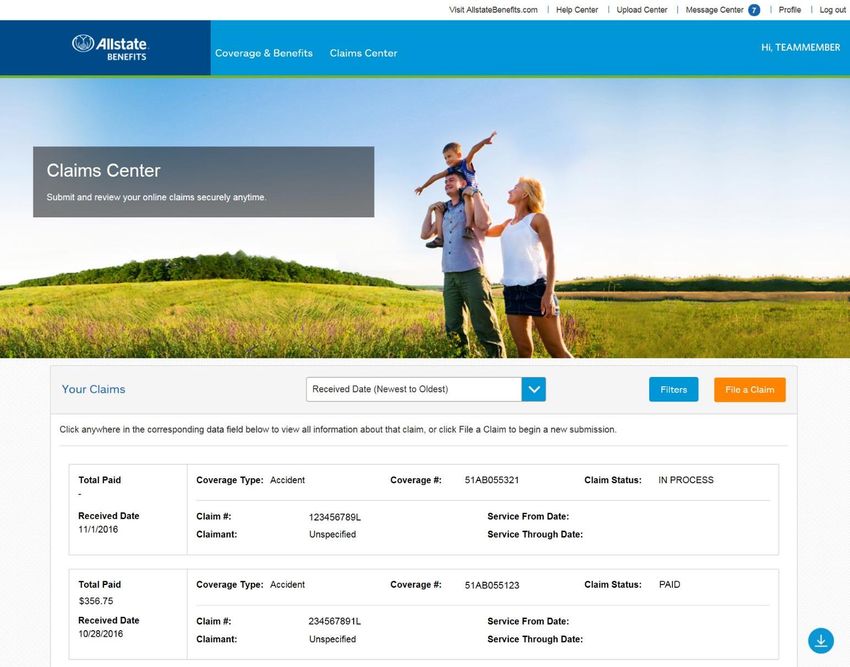The image size is (850, 667).
Task: Select claim number 234567891L
Action: click(x=334, y=621)
